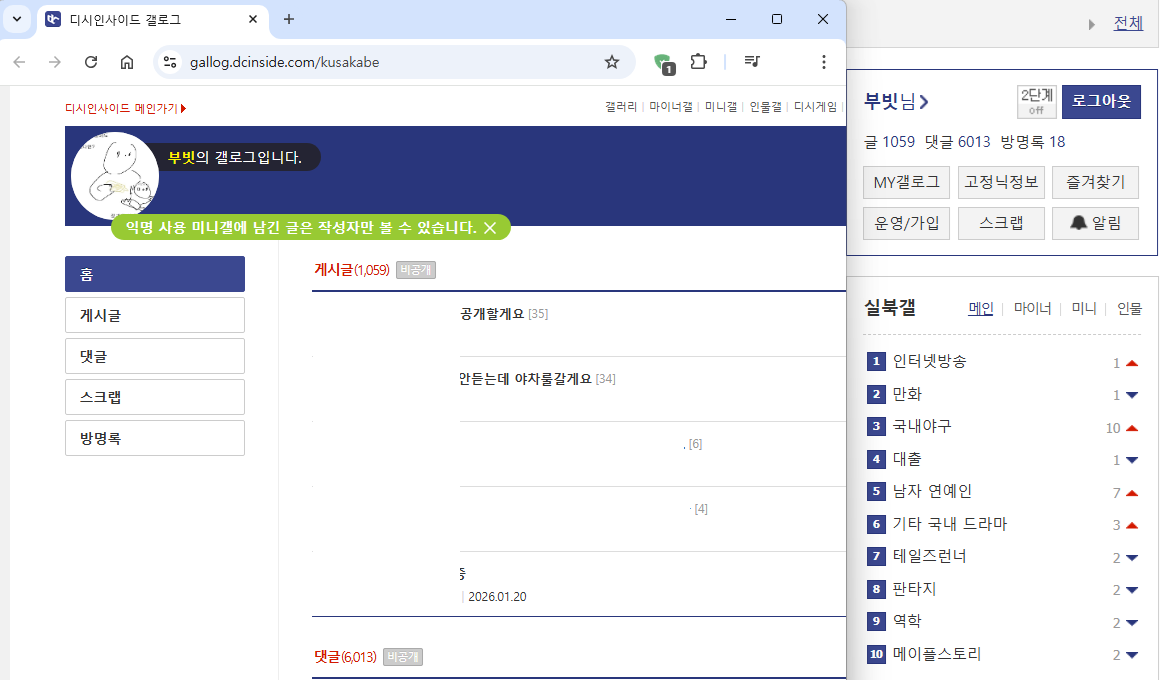
Task: Open the 알림 notifications button
Action: point(1095,223)
